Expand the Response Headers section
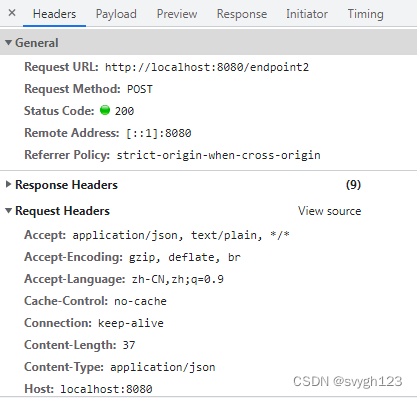The image size is (417, 398). (x=8, y=184)
